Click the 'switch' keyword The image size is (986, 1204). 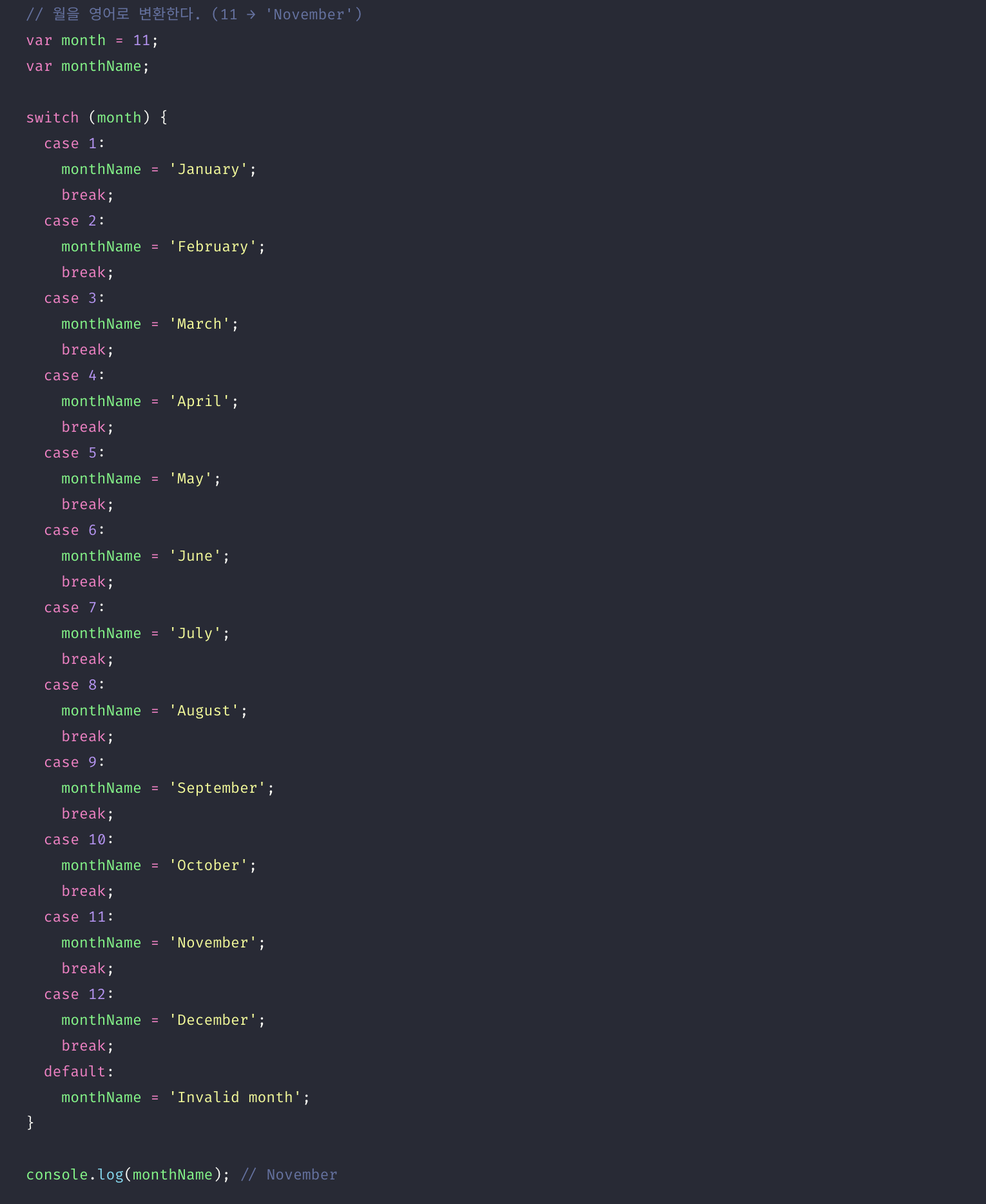[52, 117]
